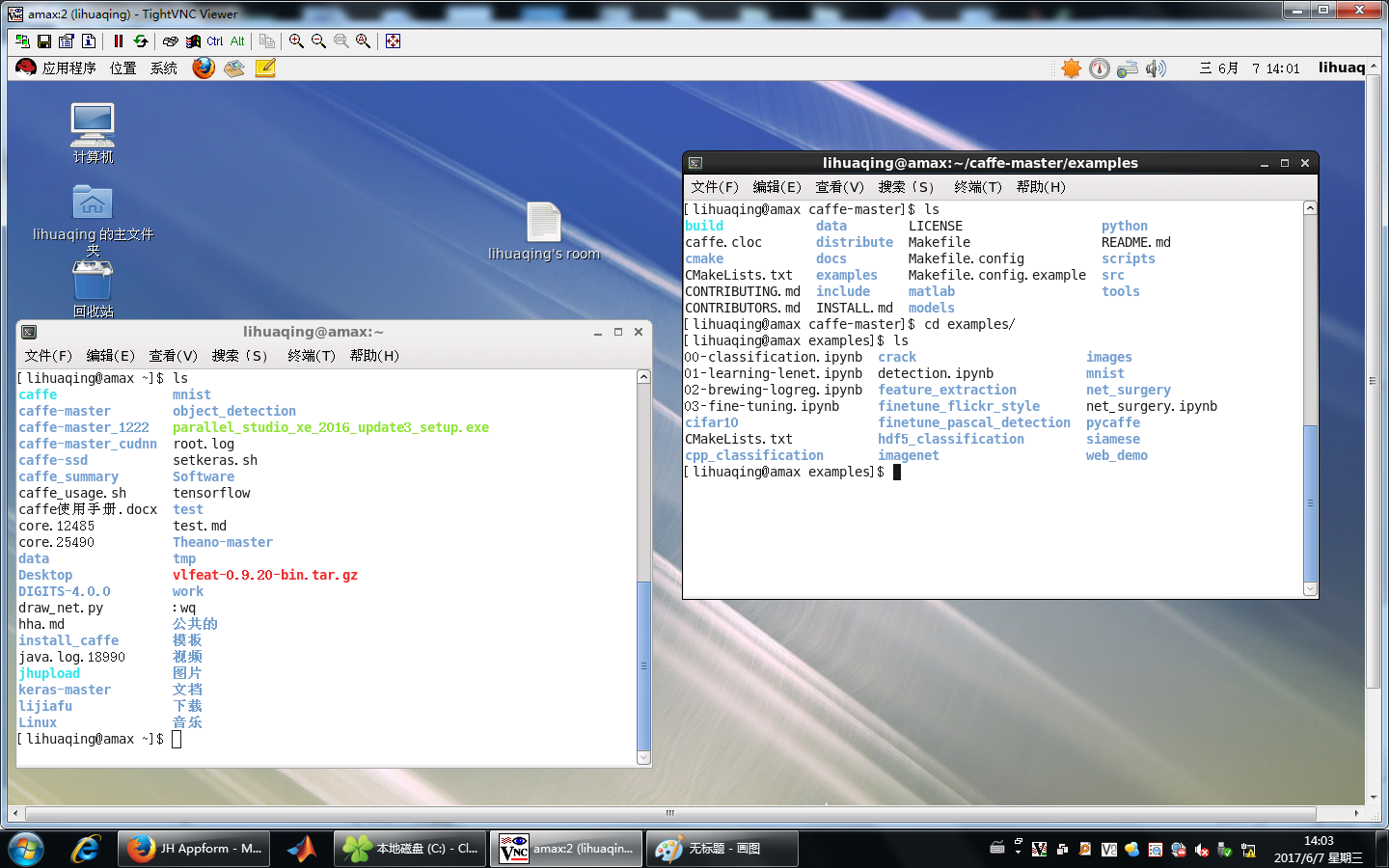Click 'finetune_flickr_style' in examples terminal
Image resolution: width=1389 pixels, height=868 pixels.
959,406
